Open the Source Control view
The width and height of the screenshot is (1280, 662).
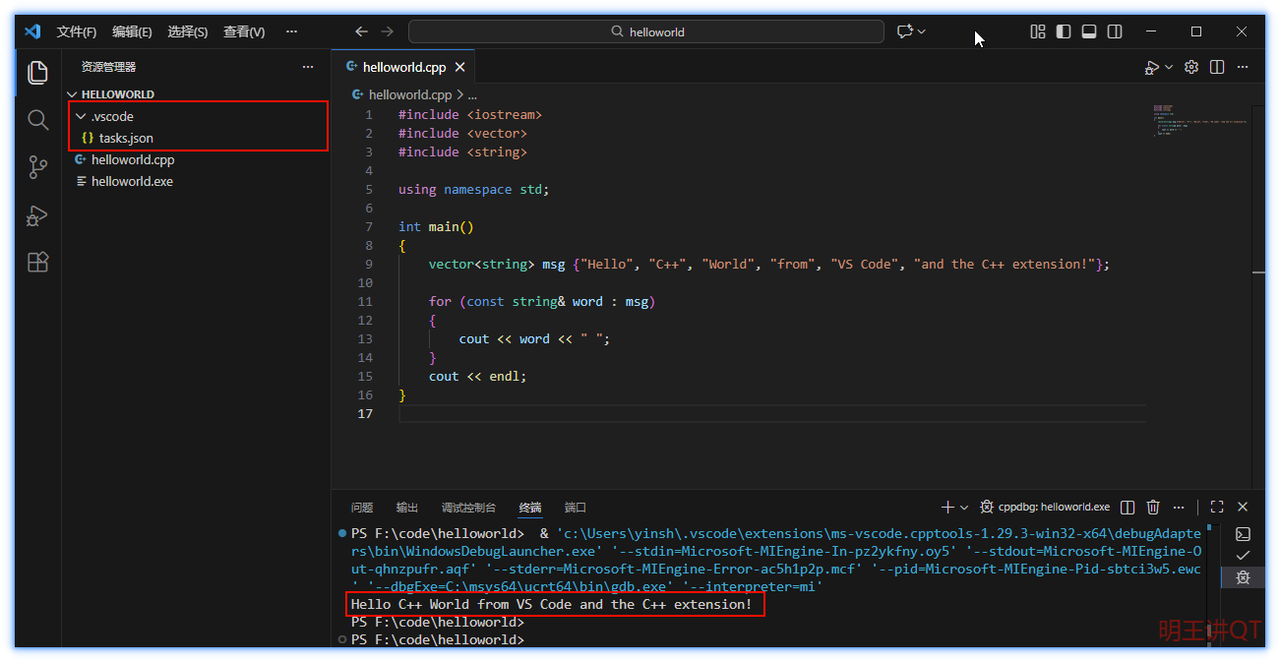coord(38,167)
